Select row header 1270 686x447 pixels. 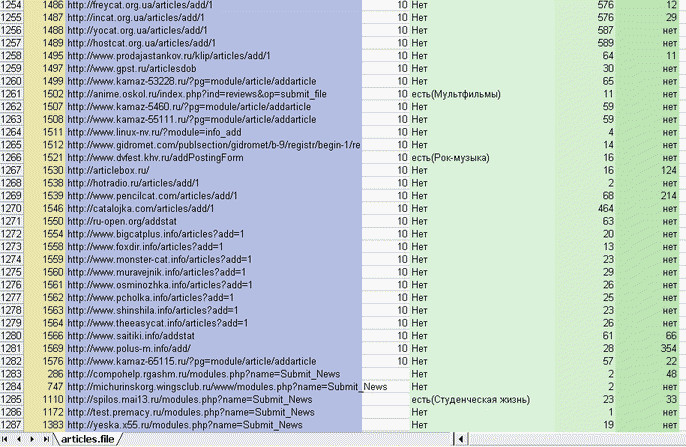[11, 209]
